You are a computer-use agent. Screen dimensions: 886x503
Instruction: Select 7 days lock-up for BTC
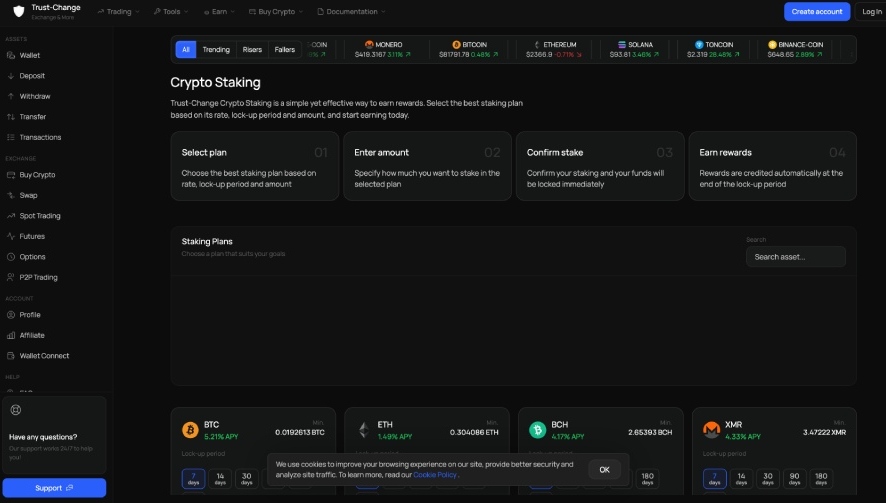(x=193, y=479)
